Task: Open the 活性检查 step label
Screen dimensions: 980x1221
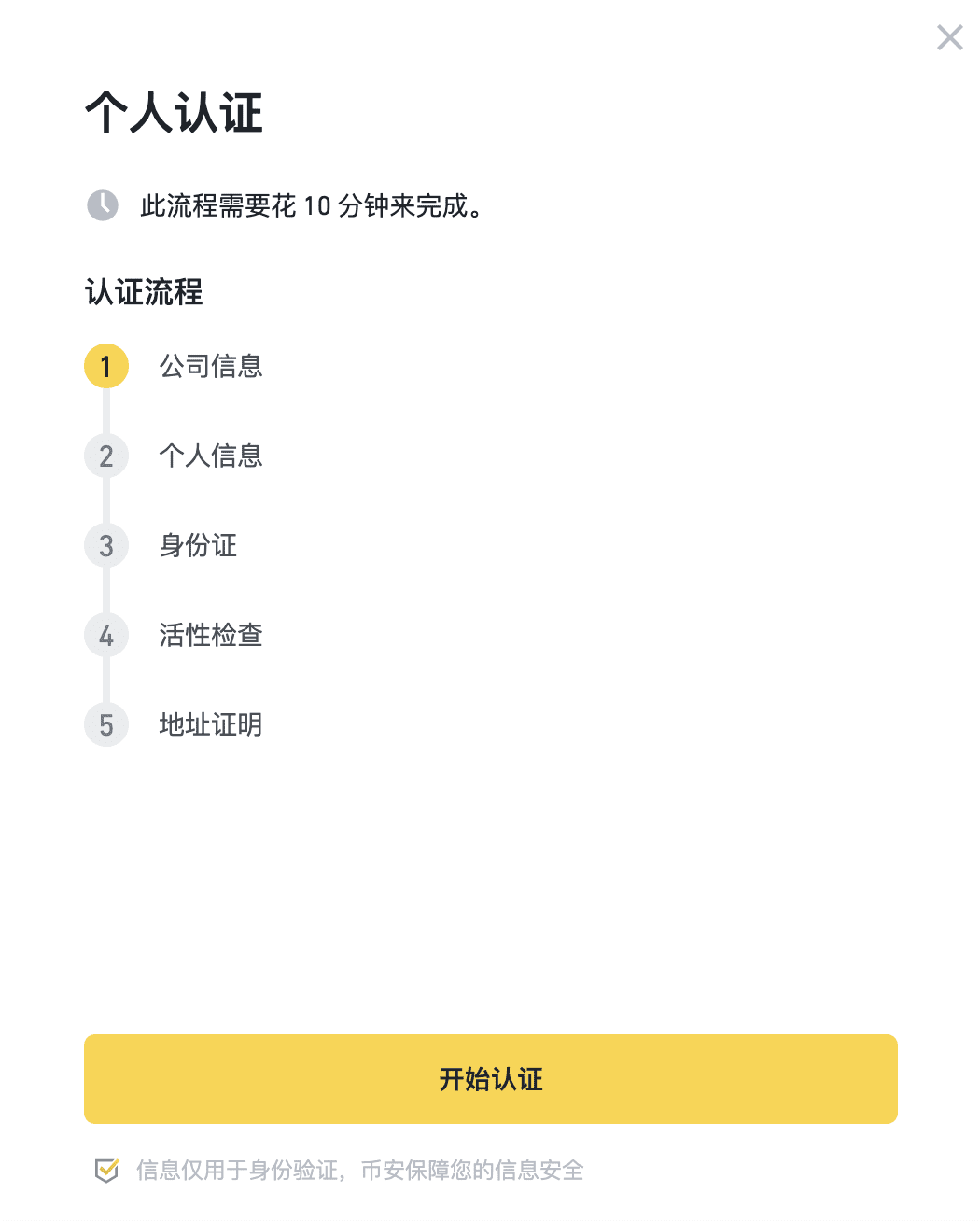Action: [x=211, y=635]
